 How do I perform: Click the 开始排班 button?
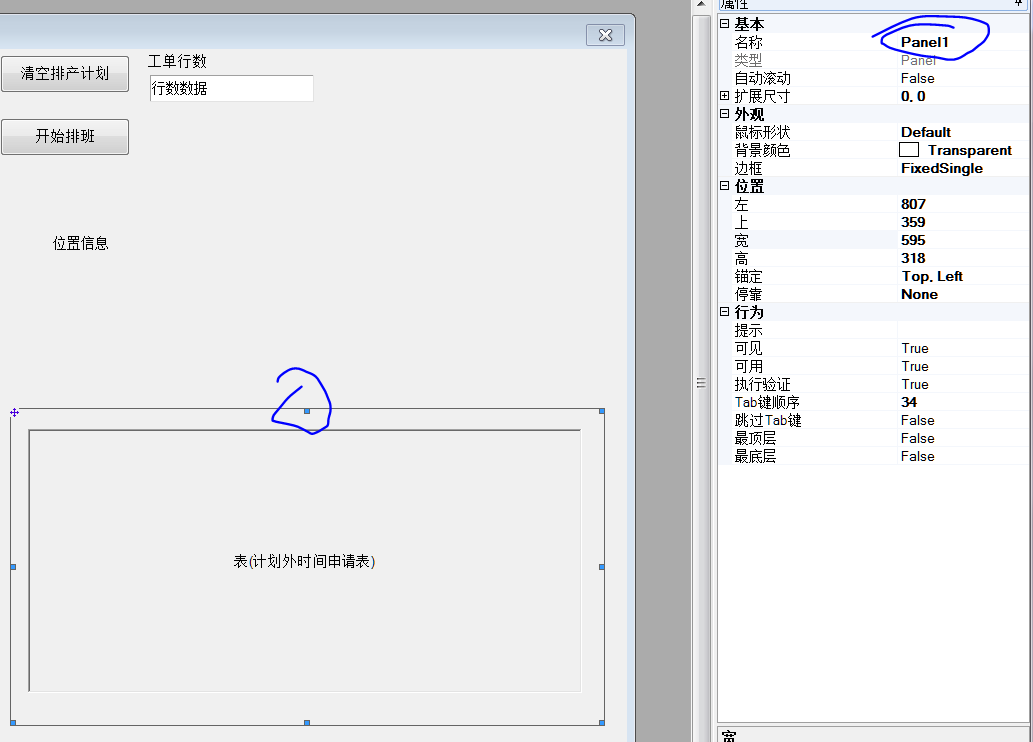pos(65,136)
